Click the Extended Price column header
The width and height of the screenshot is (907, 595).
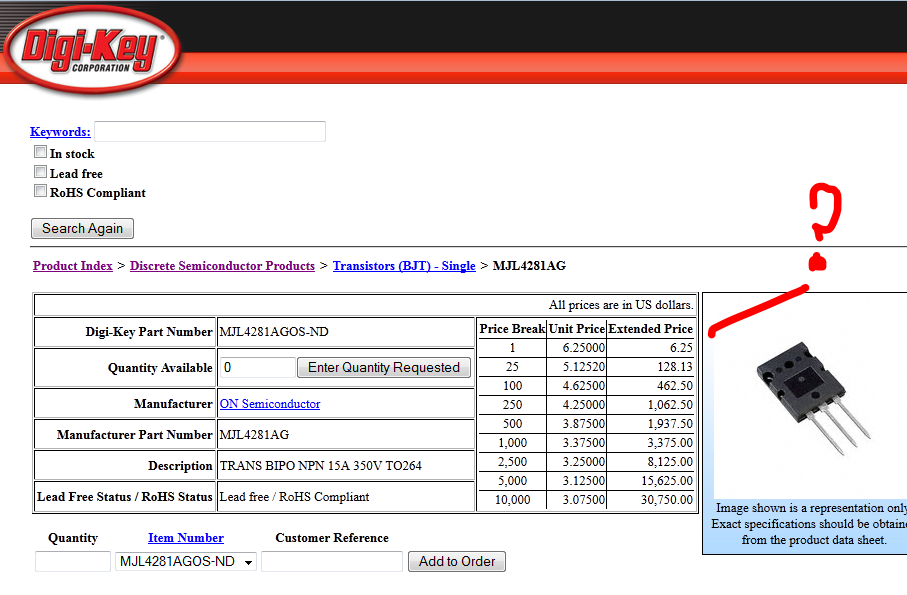tap(650, 328)
